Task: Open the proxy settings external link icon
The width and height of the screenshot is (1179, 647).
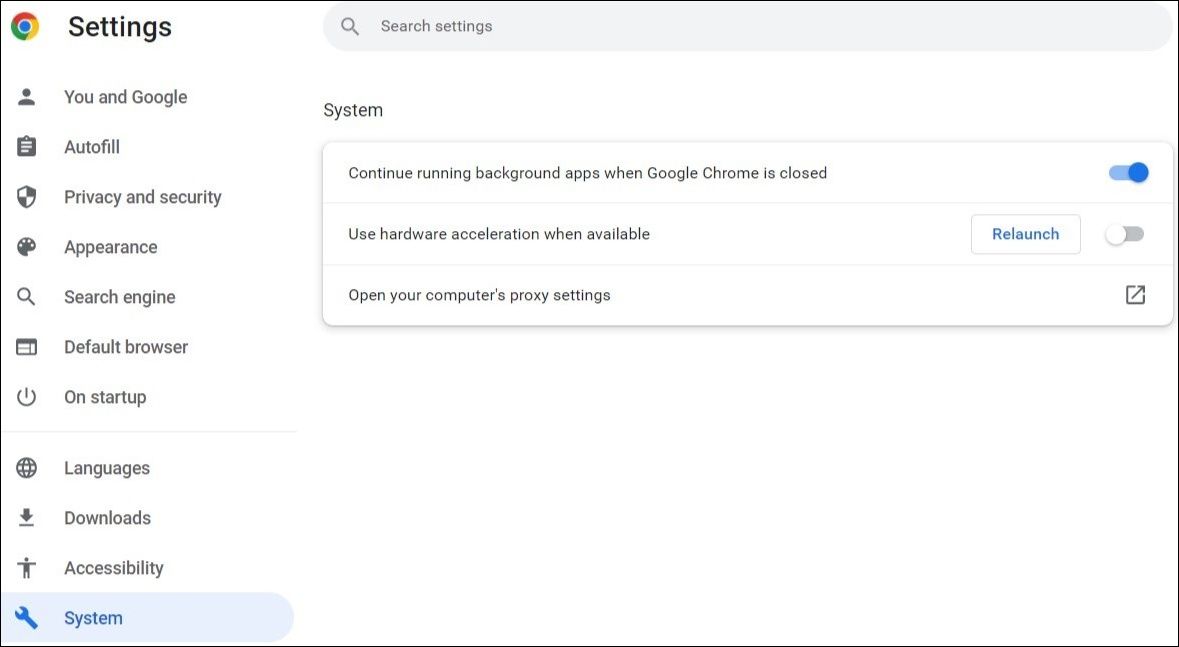Action: 1135,295
